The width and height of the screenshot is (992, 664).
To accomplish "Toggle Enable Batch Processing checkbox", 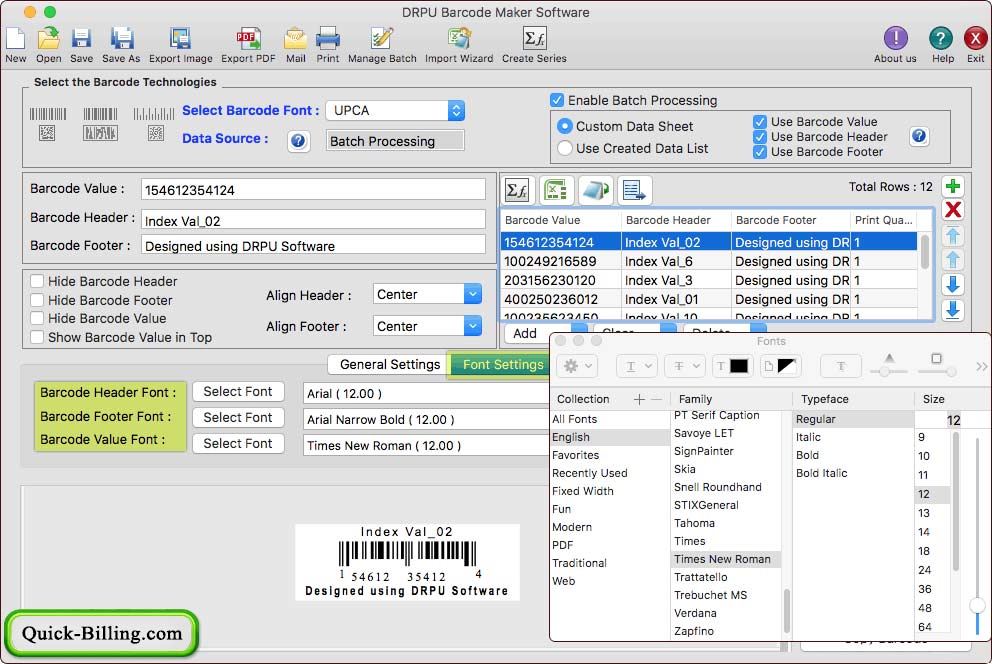I will pos(557,100).
